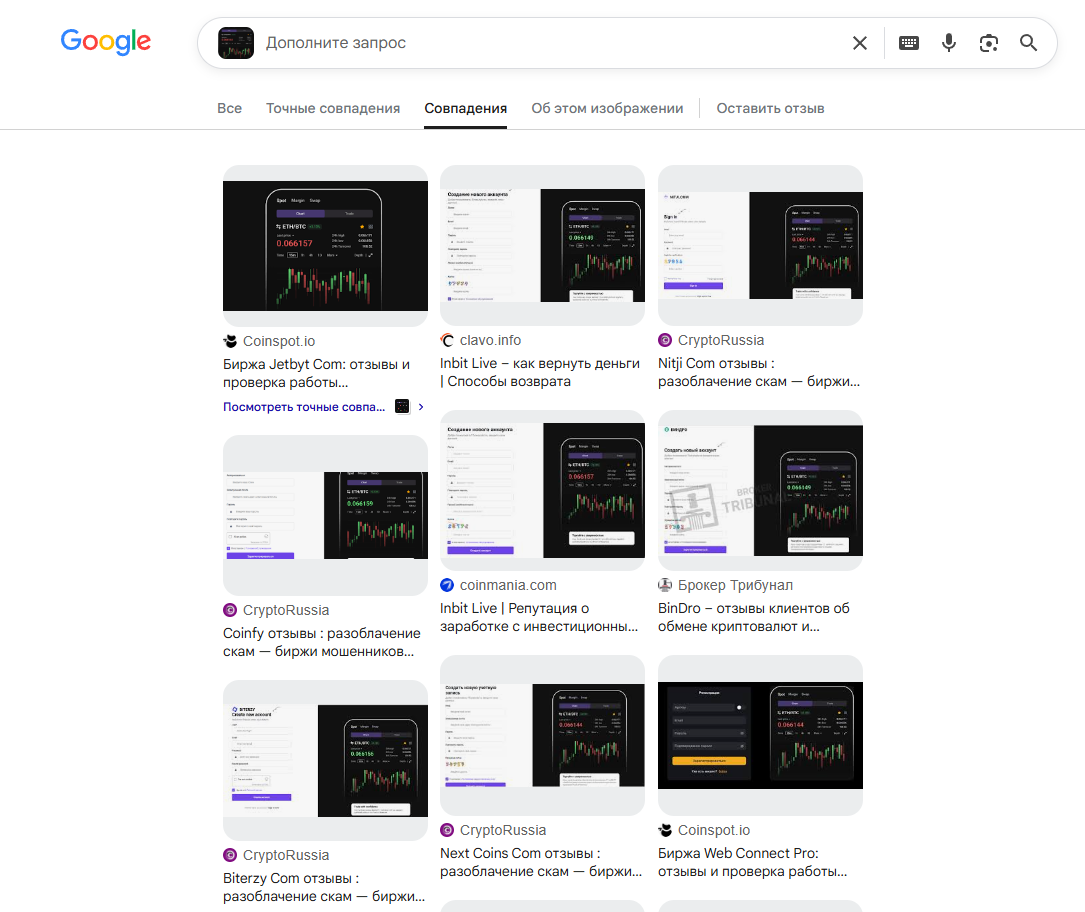The image size is (1085, 912).
Task: Open 'Inbit Live | Репутация' result title
Action: 539,617
